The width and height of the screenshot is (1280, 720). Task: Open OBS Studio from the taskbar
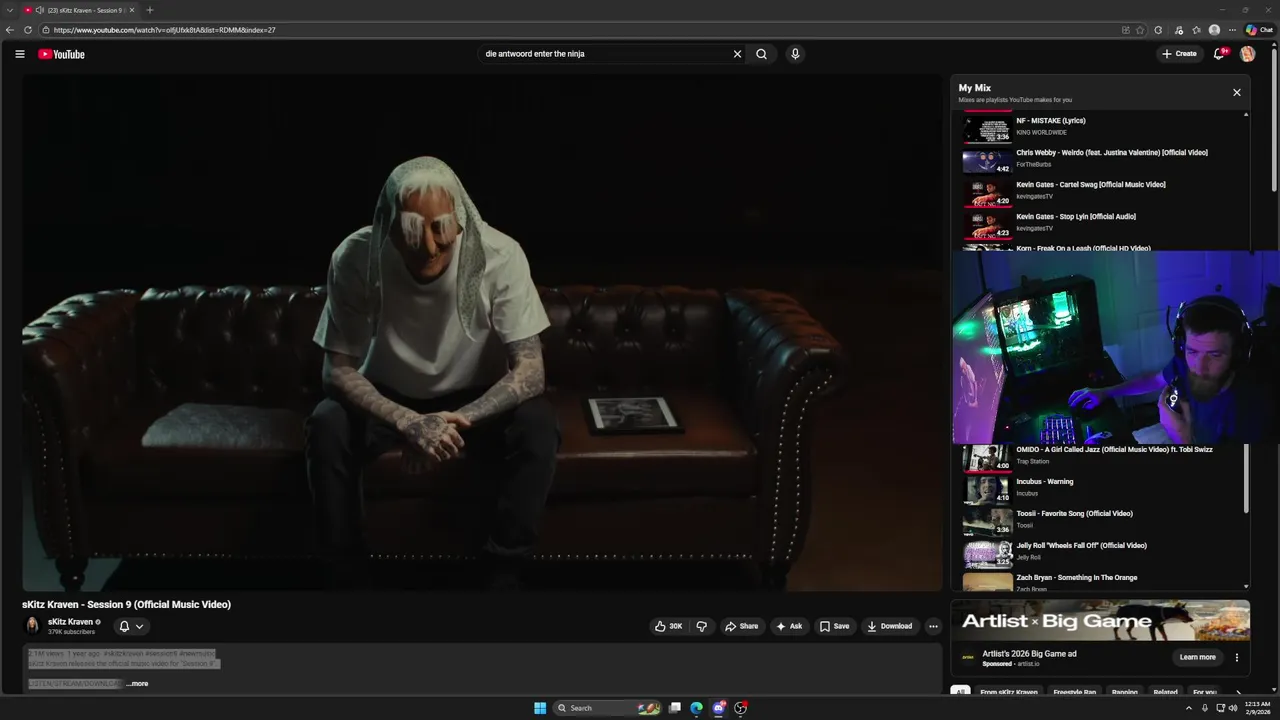740,708
